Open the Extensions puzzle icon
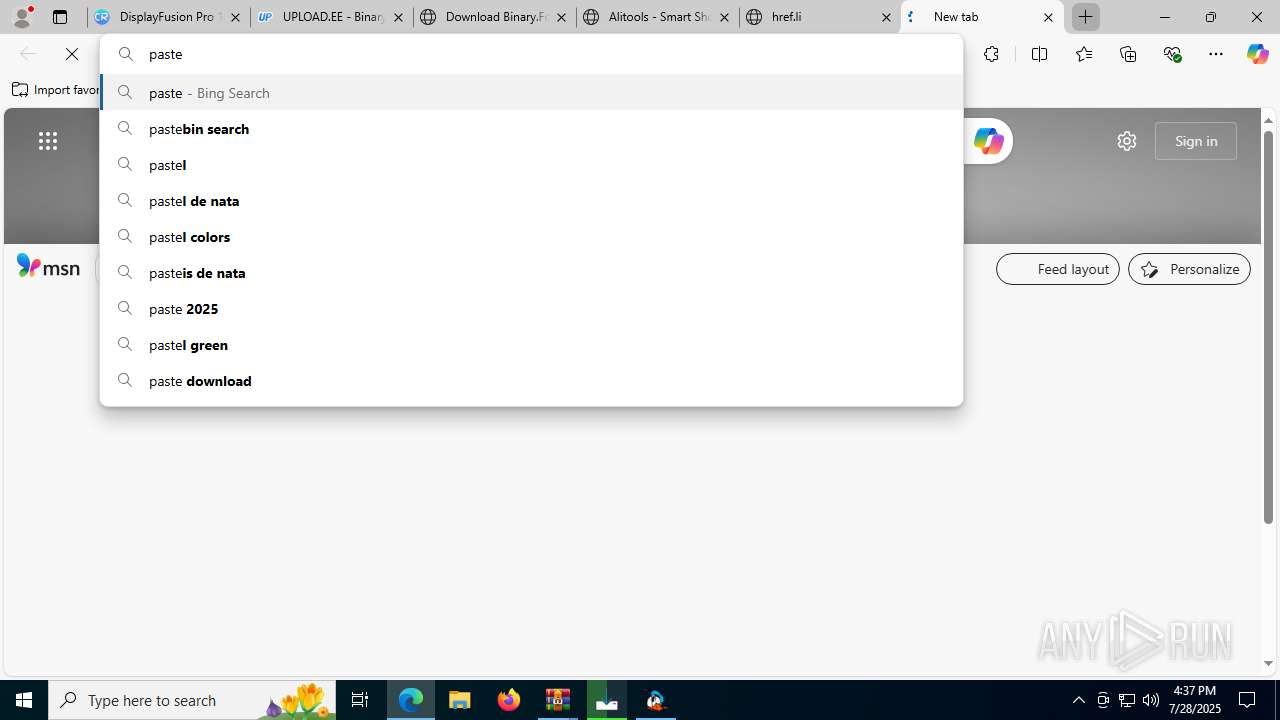This screenshot has height=720, width=1280. tap(991, 54)
